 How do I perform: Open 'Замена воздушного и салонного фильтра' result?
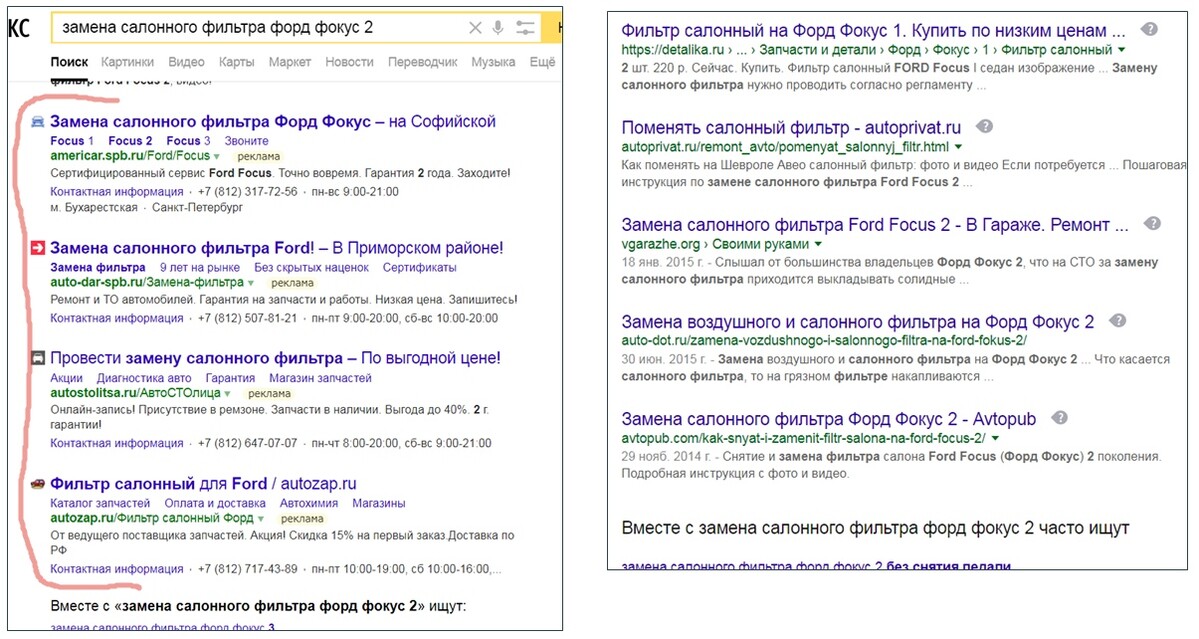pyautogui.click(x=858, y=322)
